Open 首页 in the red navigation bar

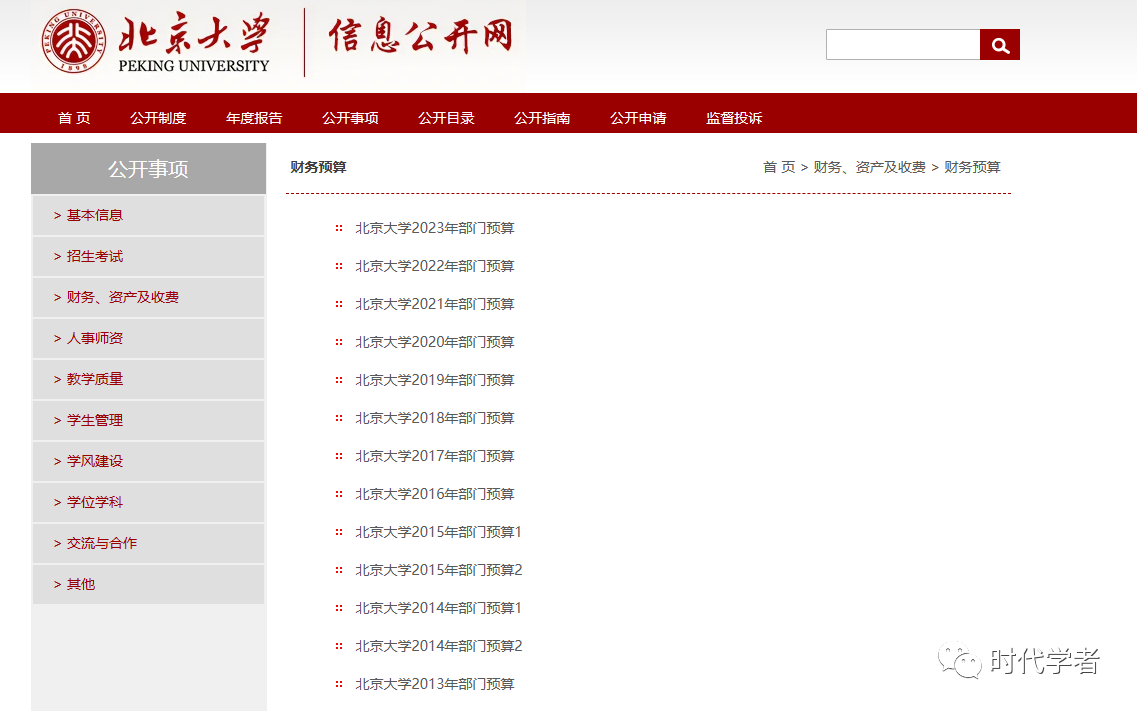coord(74,118)
